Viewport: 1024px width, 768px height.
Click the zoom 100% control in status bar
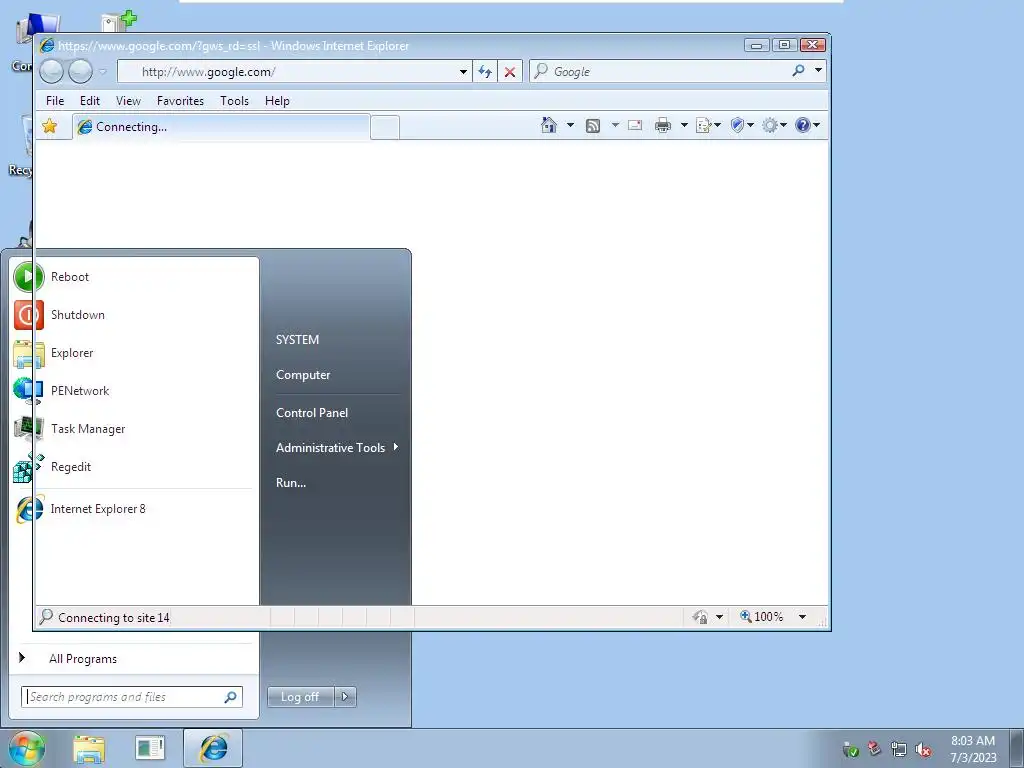coord(761,616)
